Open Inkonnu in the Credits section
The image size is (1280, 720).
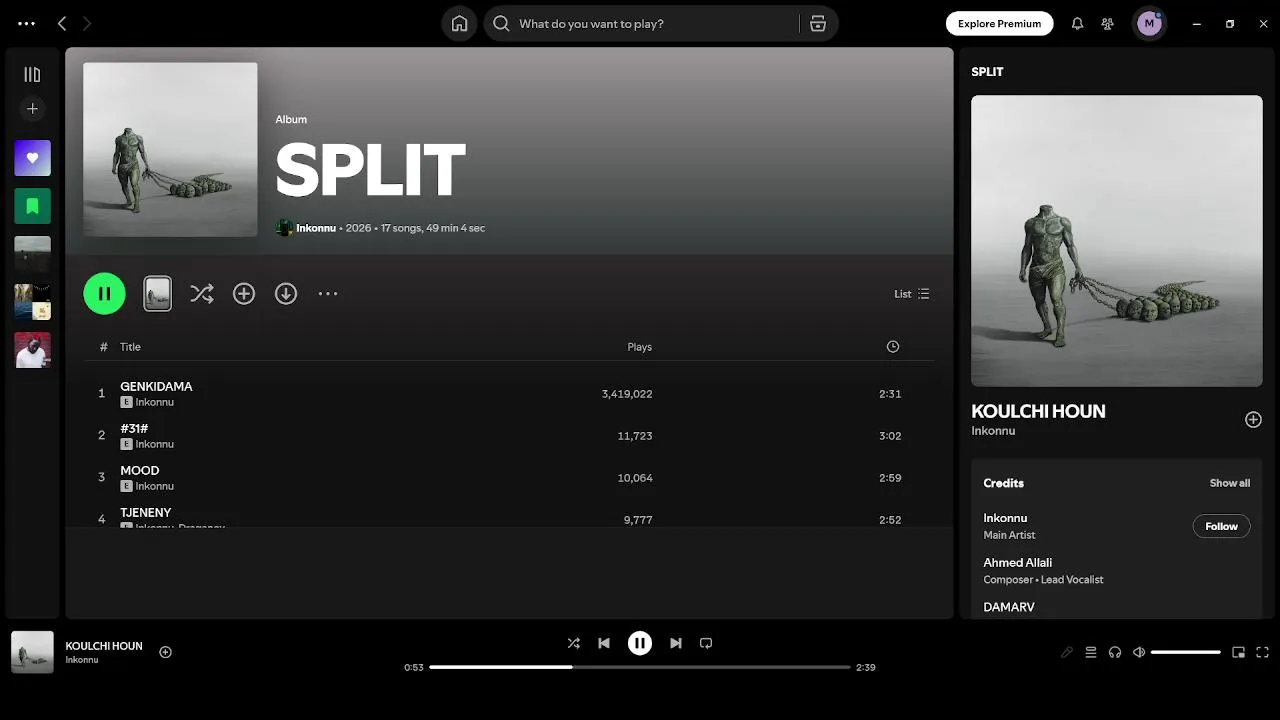coord(1005,518)
